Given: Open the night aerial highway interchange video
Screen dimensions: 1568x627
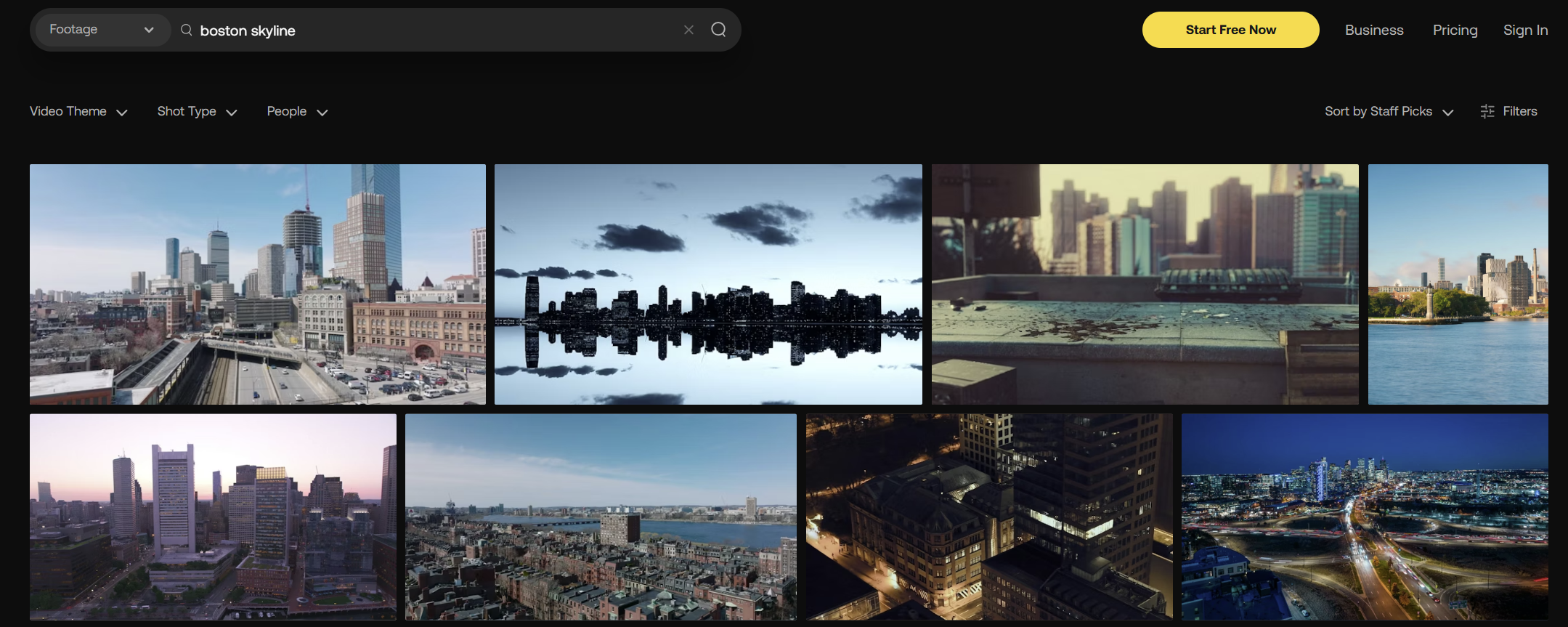Looking at the screenshot, I should [1365, 517].
